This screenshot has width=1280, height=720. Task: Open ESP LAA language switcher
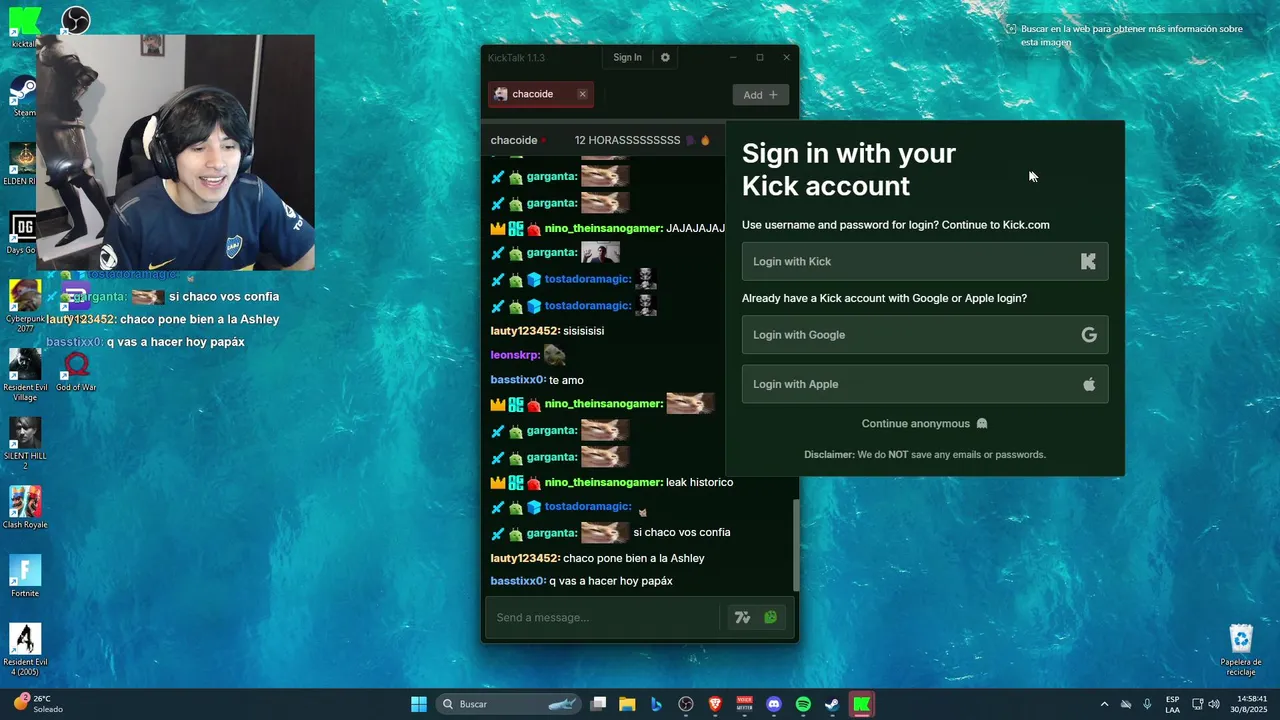[1172, 704]
